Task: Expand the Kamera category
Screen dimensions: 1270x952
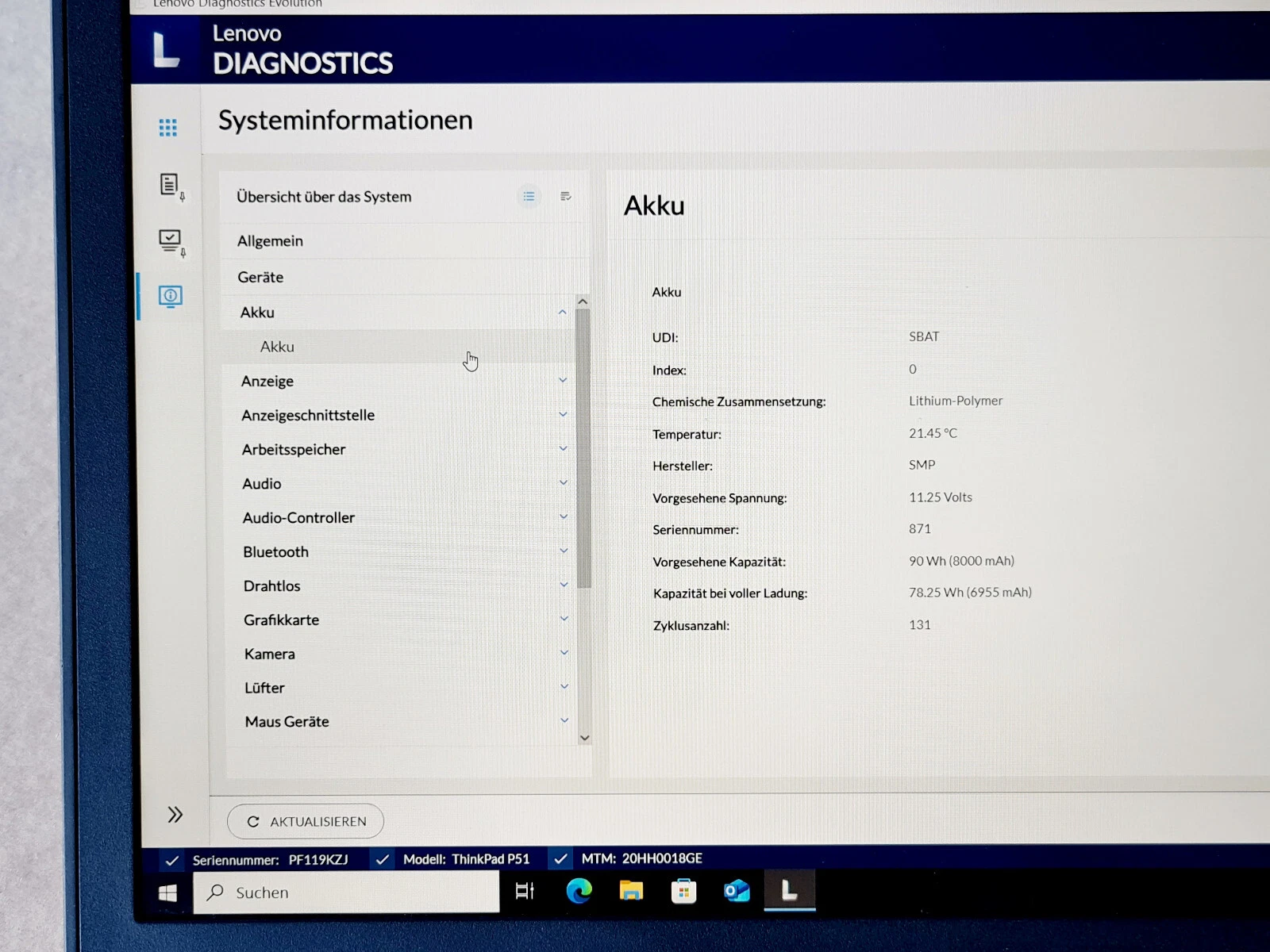Action: (564, 652)
